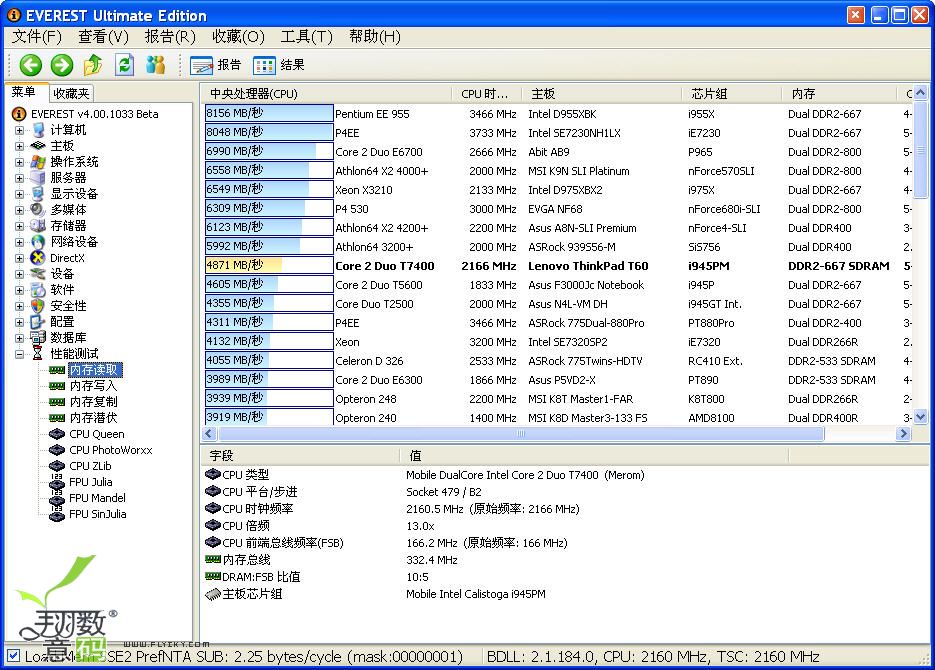Open the 文件(F) menu
This screenshot has height=670, width=935.
36,37
